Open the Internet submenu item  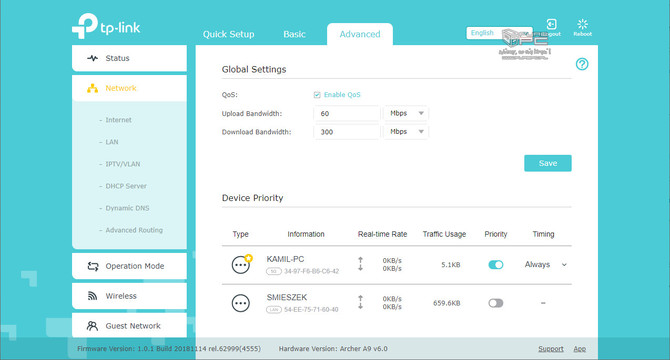click(118, 120)
